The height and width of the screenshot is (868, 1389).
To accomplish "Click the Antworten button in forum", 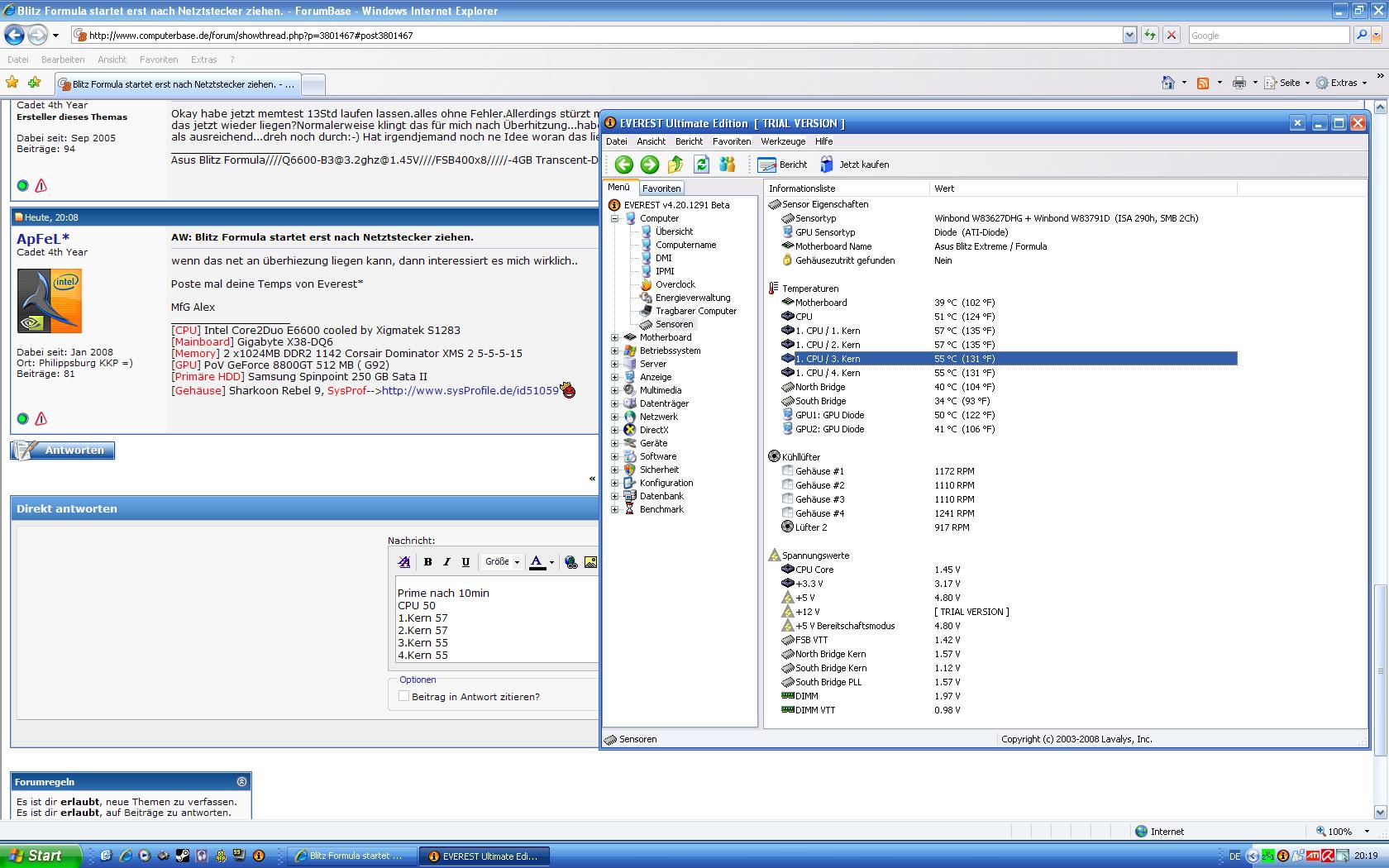I will 63,451.
